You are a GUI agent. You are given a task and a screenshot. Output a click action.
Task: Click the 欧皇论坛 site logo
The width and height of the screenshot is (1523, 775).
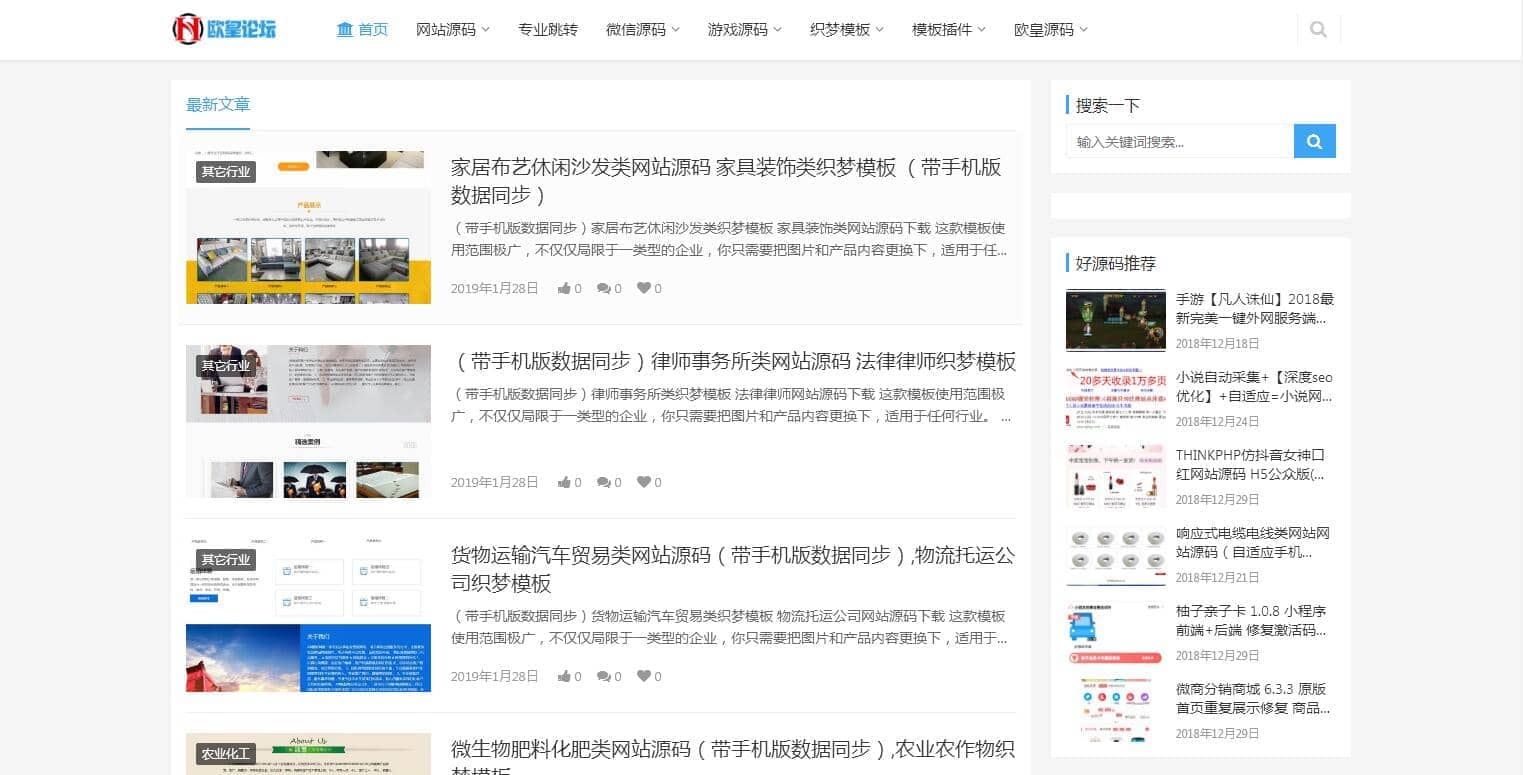(224, 29)
